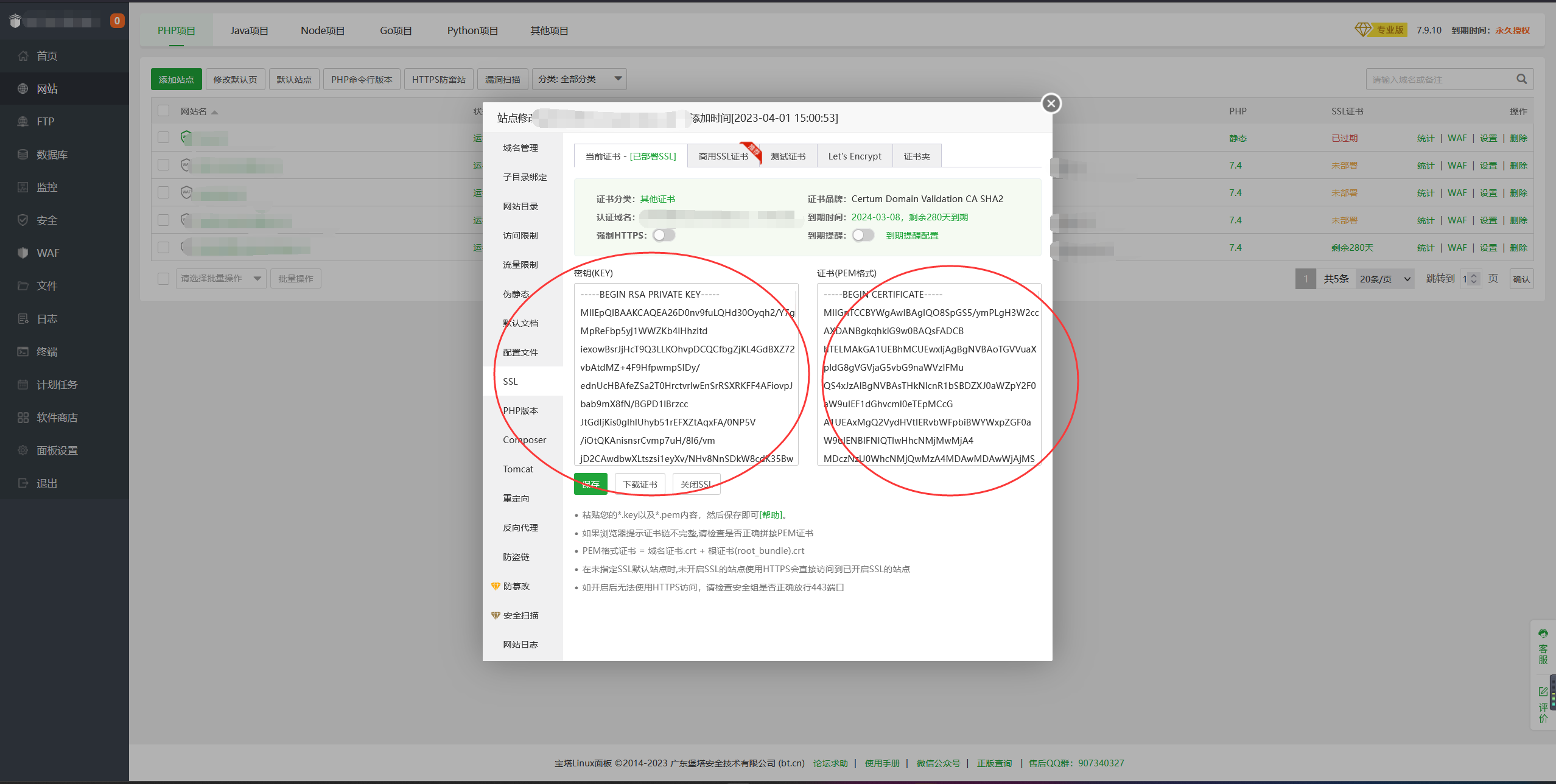Click the 漏洞扫描 button
This screenshot has width=1556, height=784.
[x=503, y=79]
